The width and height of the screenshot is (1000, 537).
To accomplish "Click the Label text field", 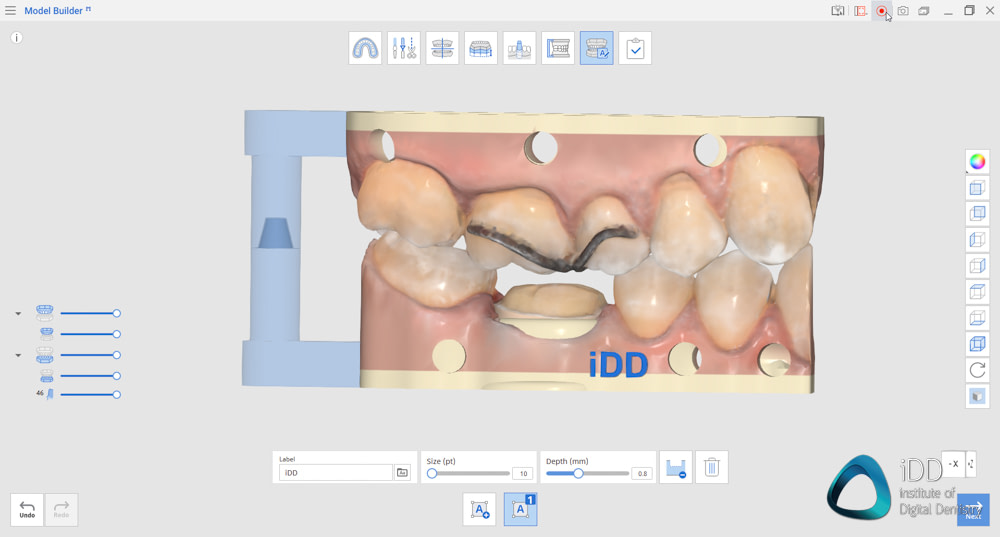I will tap(335, 473).
